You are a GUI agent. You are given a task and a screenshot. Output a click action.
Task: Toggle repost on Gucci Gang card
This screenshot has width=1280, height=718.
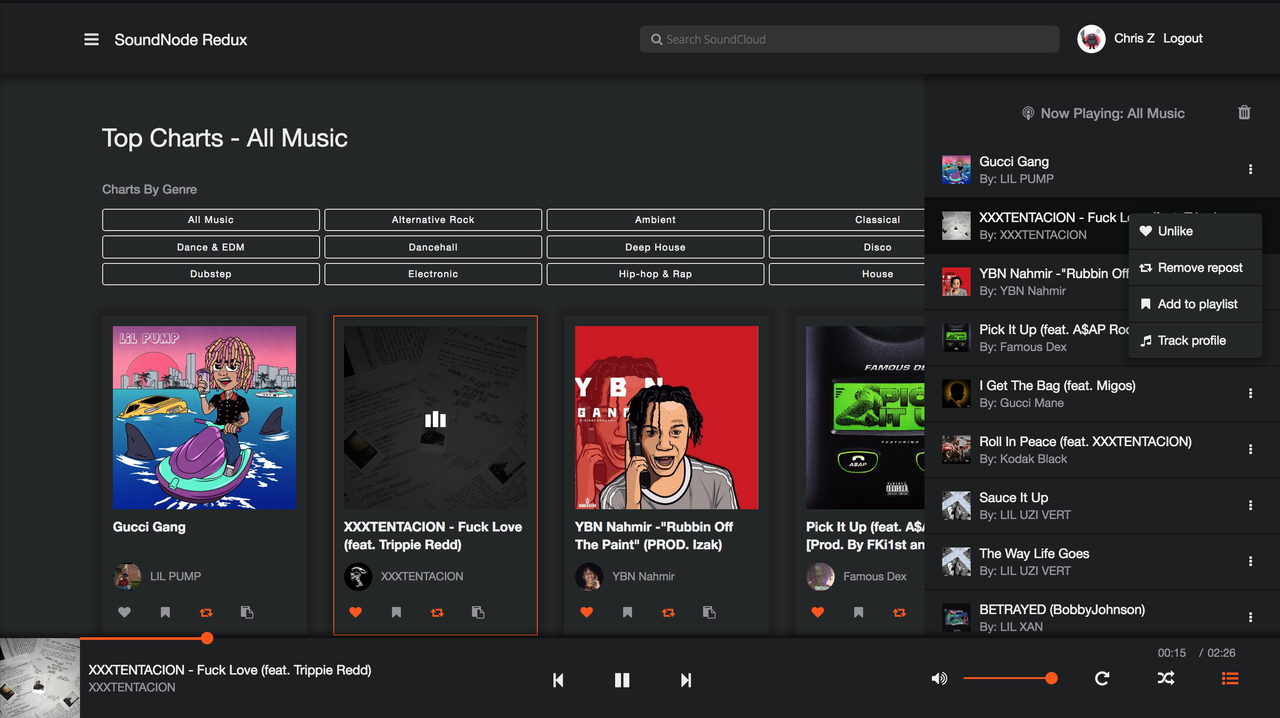coord(206,612)
